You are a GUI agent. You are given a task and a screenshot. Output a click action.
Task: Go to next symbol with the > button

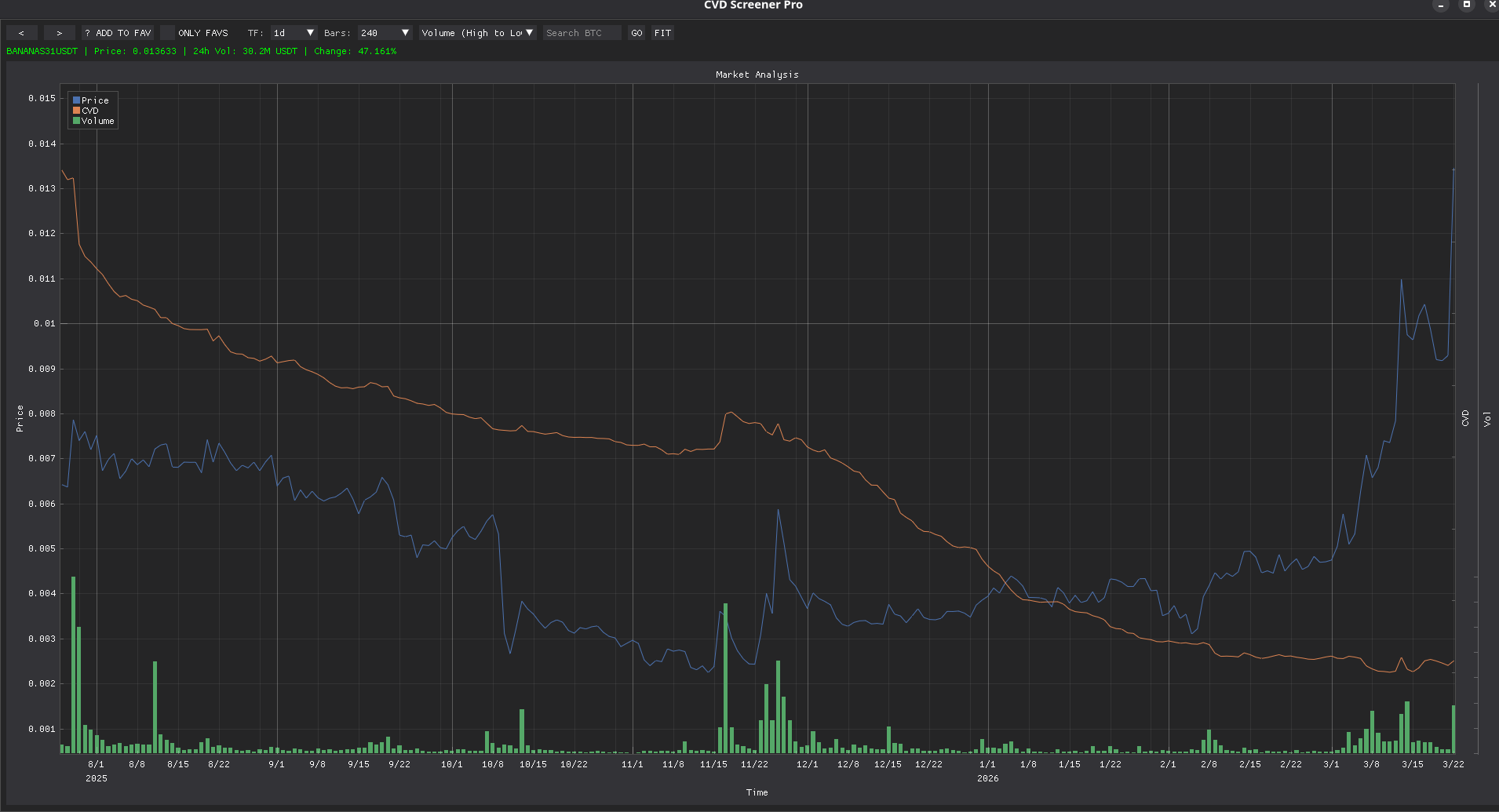59,33
